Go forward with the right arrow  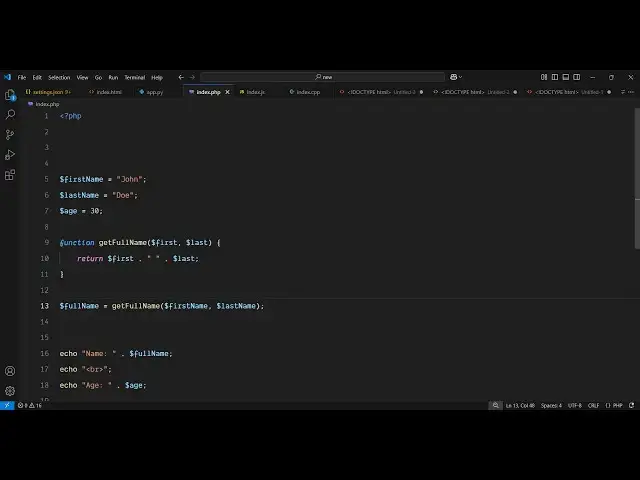tap(192, 77)
